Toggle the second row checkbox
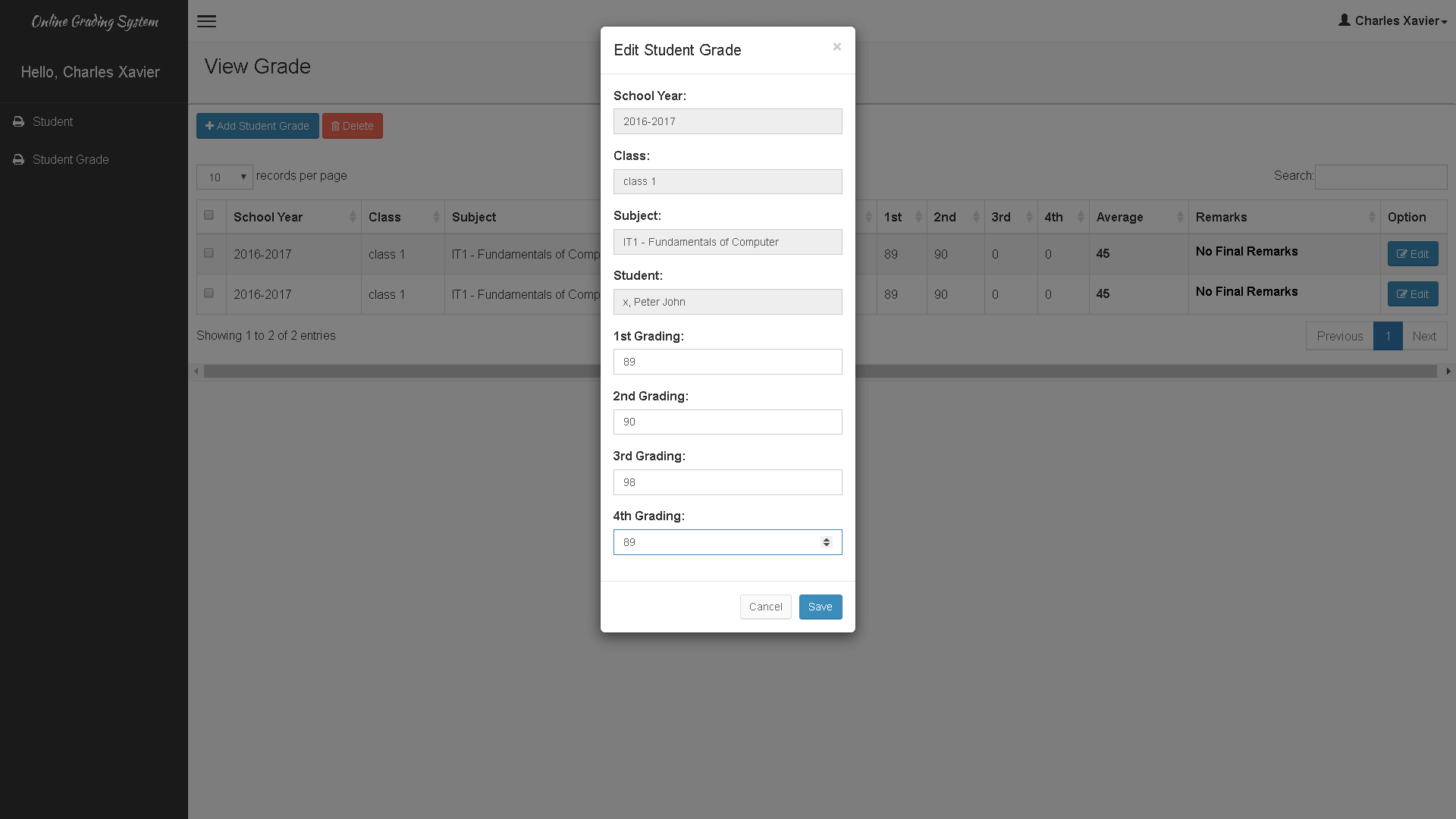Screen dimensions: 1456x819 (209, 292)
